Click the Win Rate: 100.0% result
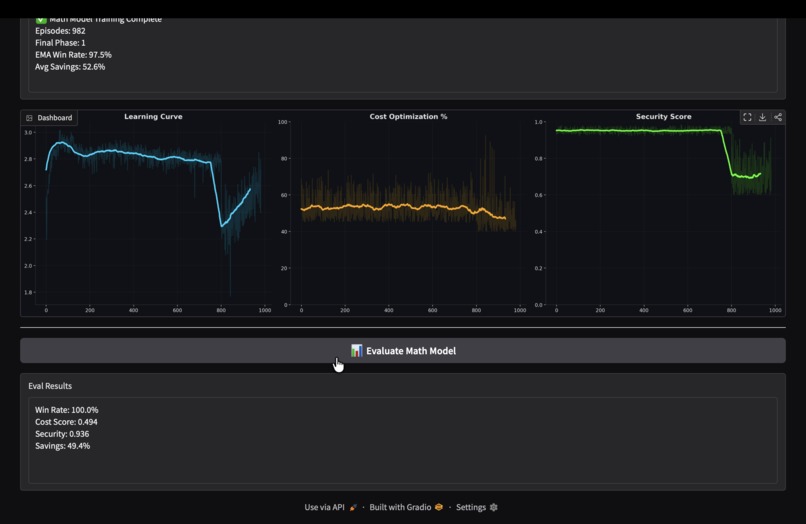The image size is (806, 524). (x=66, y=410)
